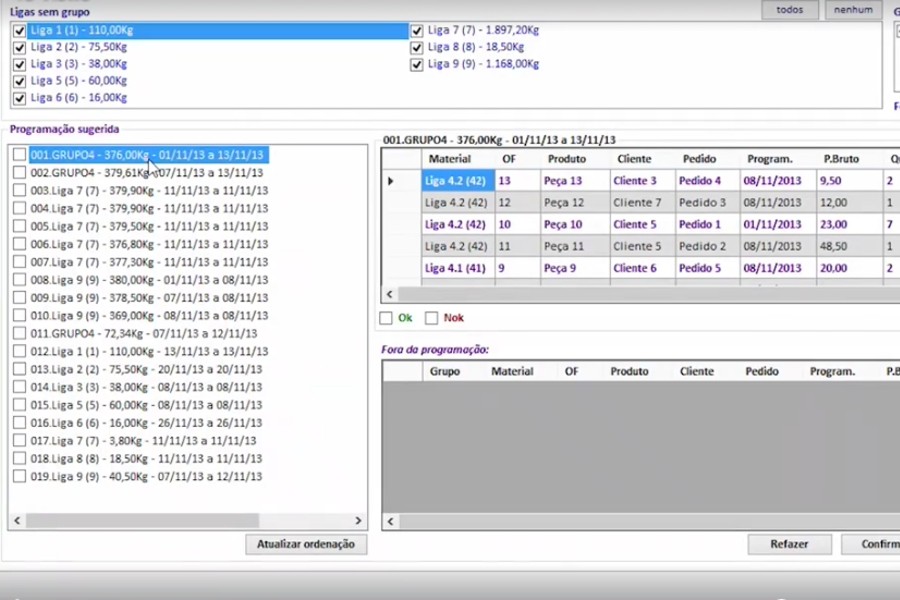The width and height of the screenshot is (900, 600).
Task: Check the 001.GRUPO4 - 376,00Kg item
Action: (x=19, y=155)
